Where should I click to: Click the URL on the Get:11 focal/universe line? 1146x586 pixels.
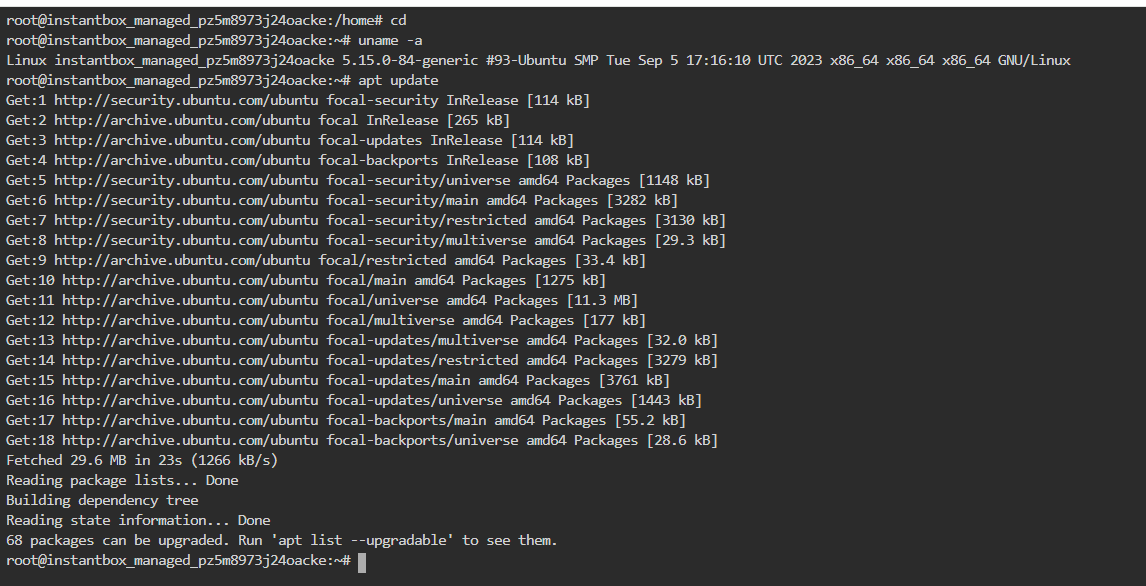(x=190, y=300)
